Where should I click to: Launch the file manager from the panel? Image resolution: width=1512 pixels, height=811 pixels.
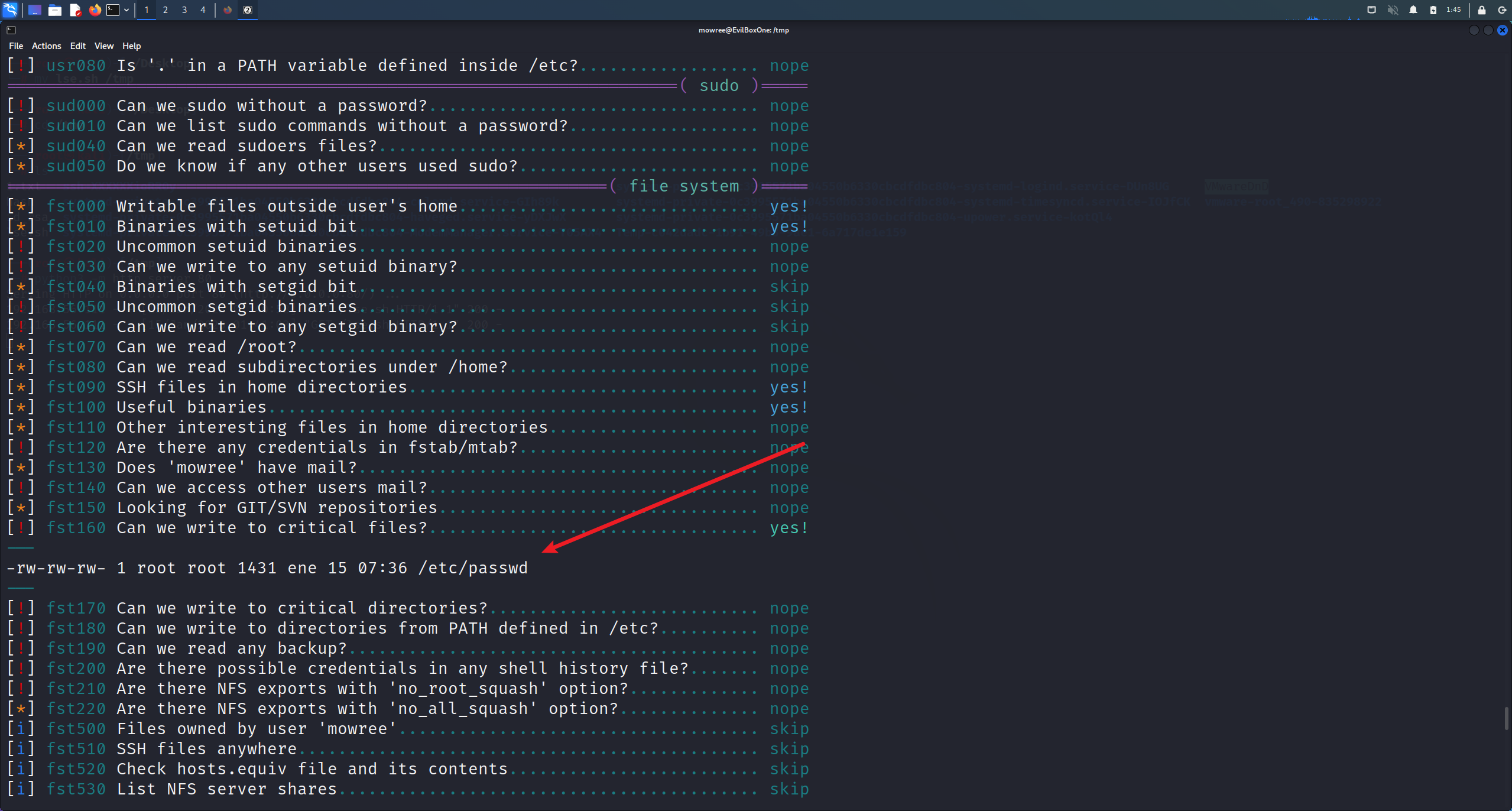[55, 10]
